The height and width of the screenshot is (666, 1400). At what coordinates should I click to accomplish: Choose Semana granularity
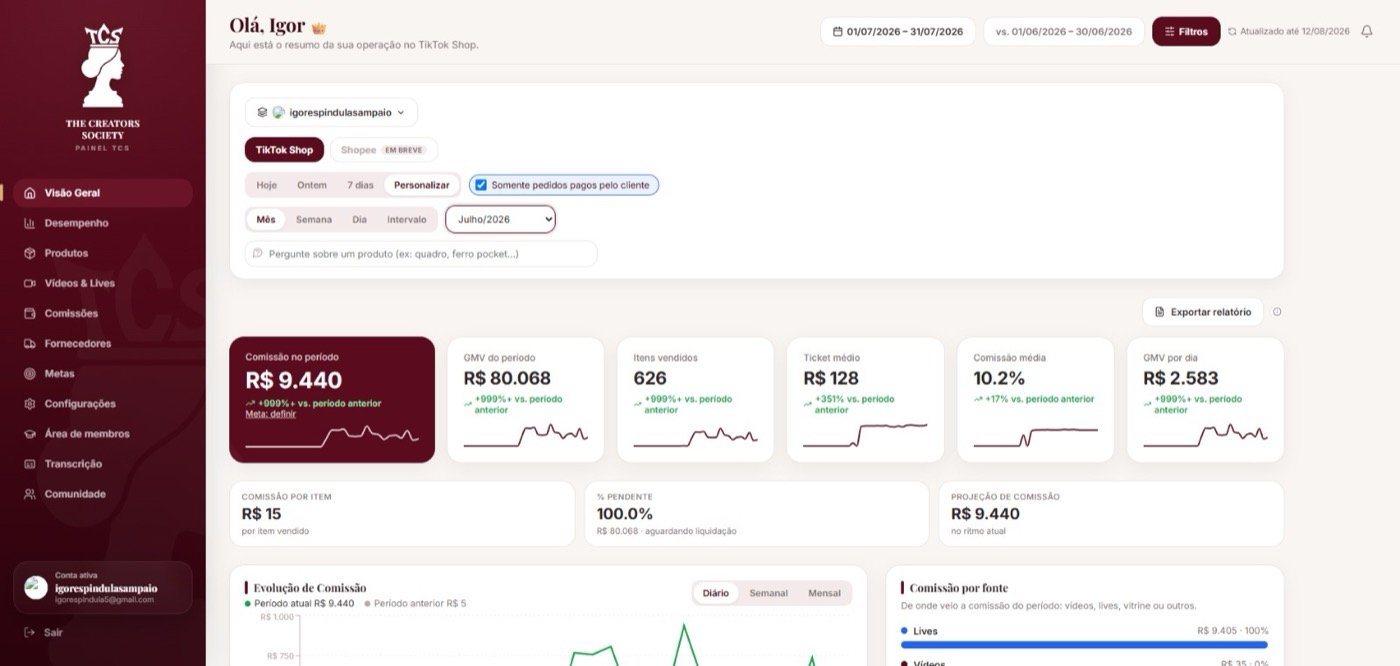(314, 219)
